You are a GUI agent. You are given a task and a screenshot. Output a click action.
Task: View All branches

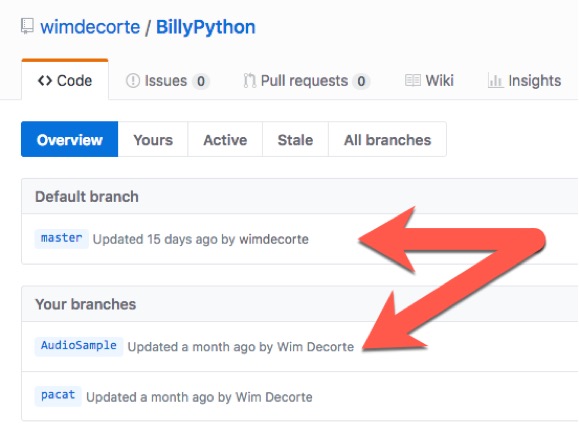coord(387,139)
